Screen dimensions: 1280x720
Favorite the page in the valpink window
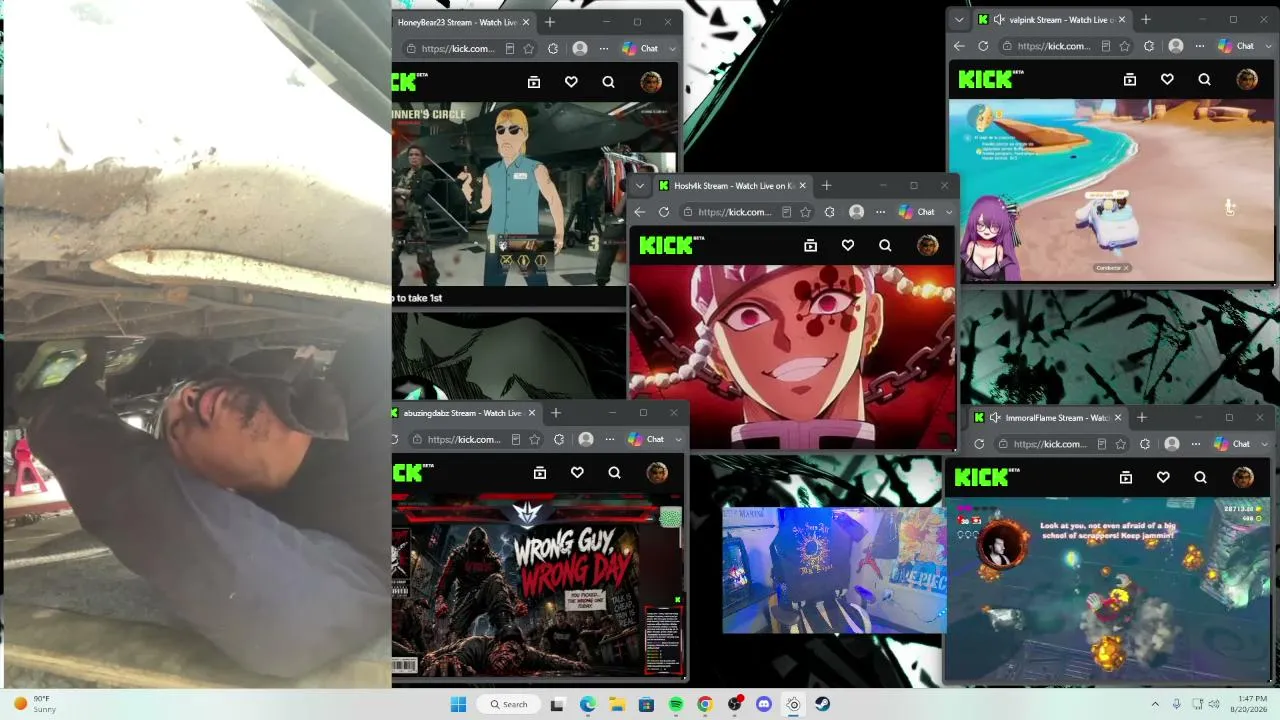pos(1125,46)
